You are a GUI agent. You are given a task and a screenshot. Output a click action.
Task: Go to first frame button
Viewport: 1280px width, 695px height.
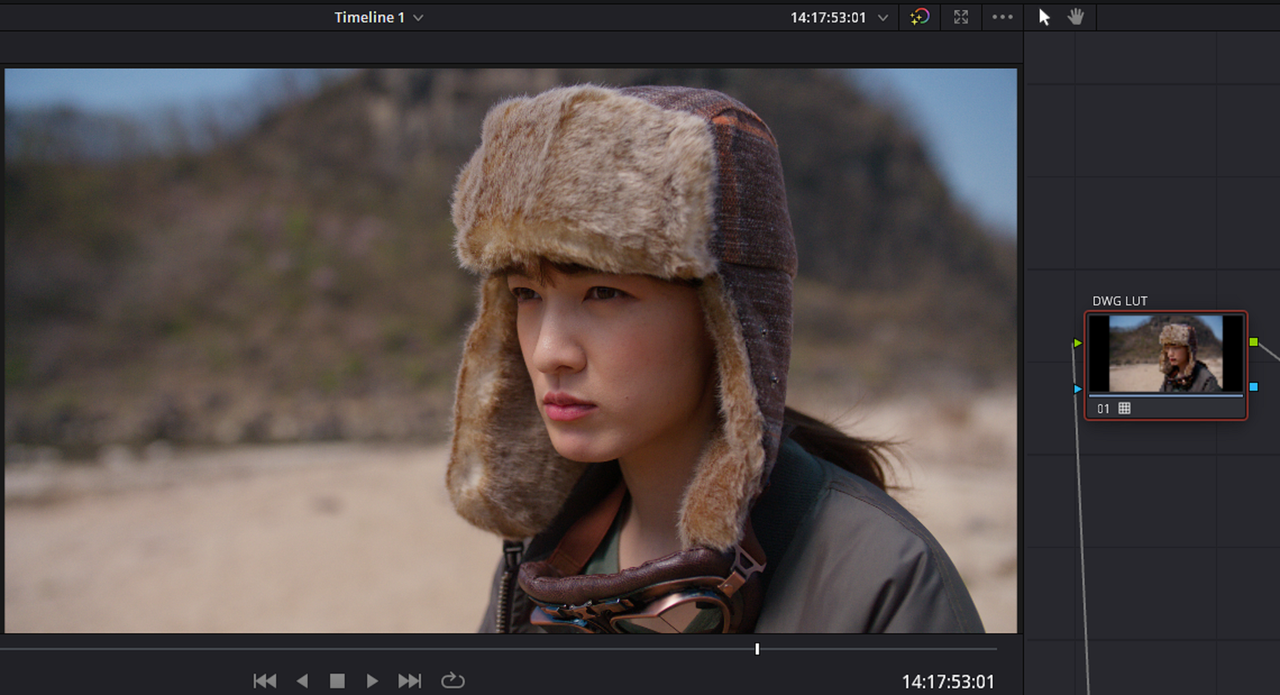pos(265,681)
